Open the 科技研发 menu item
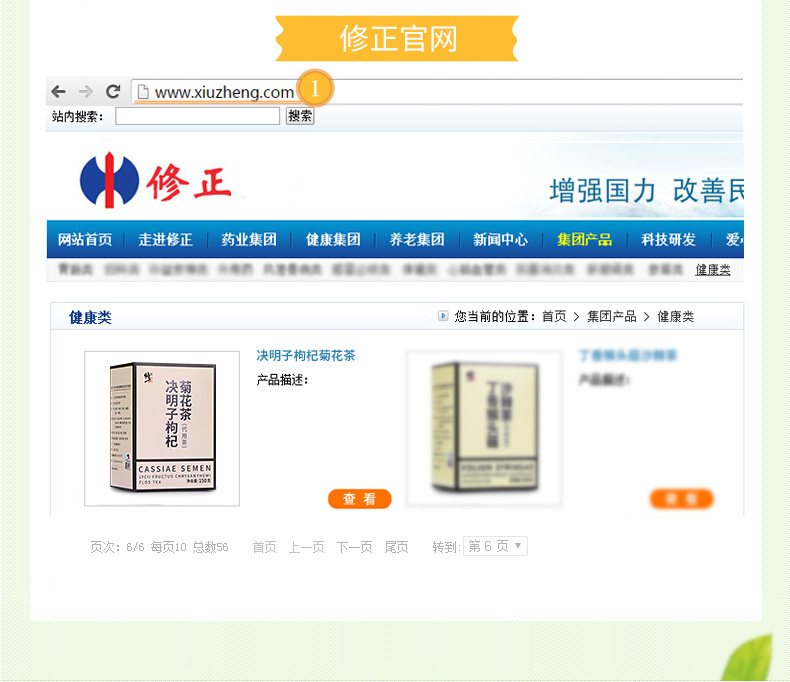 (x=668, y=239)
